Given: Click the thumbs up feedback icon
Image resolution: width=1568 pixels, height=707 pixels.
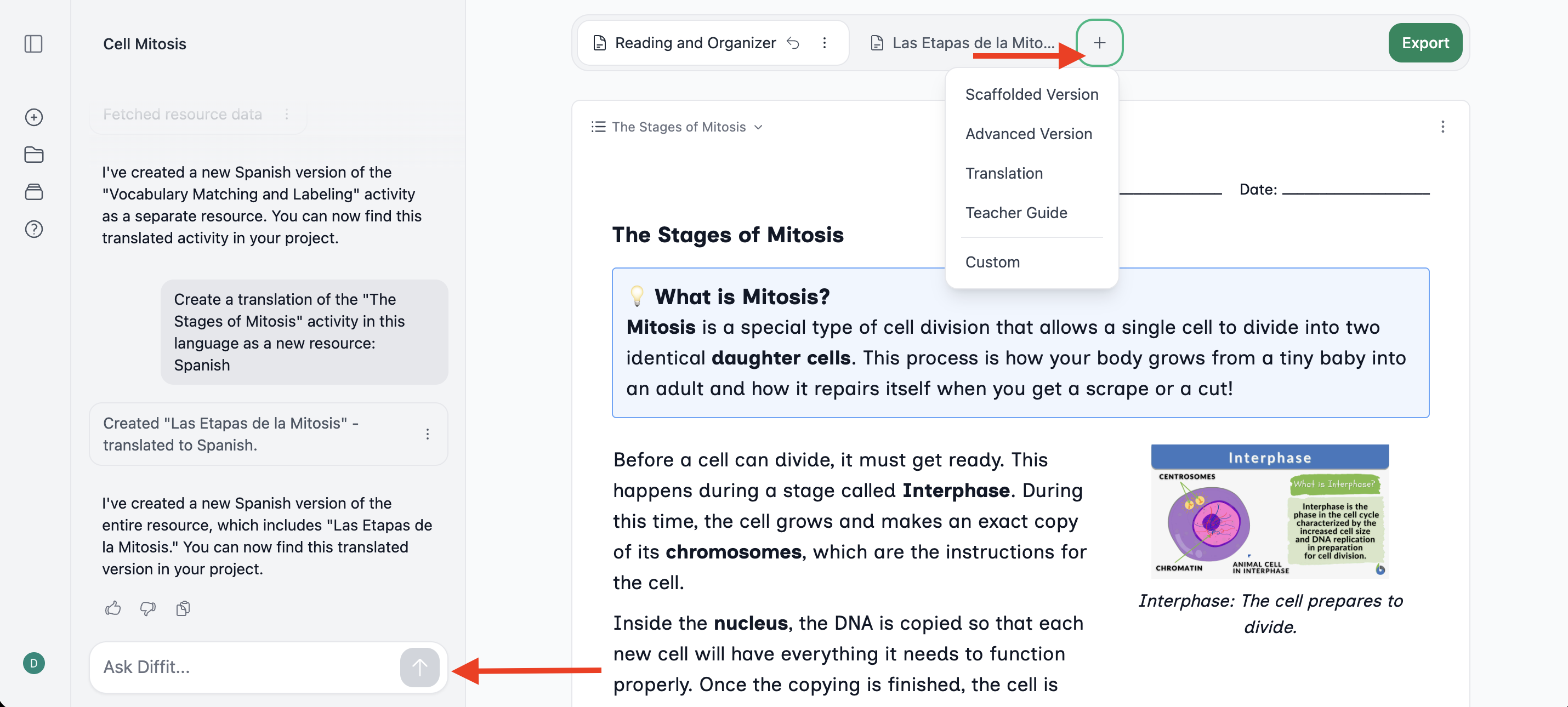Looking at the screenshot, I should click(112, 608).
